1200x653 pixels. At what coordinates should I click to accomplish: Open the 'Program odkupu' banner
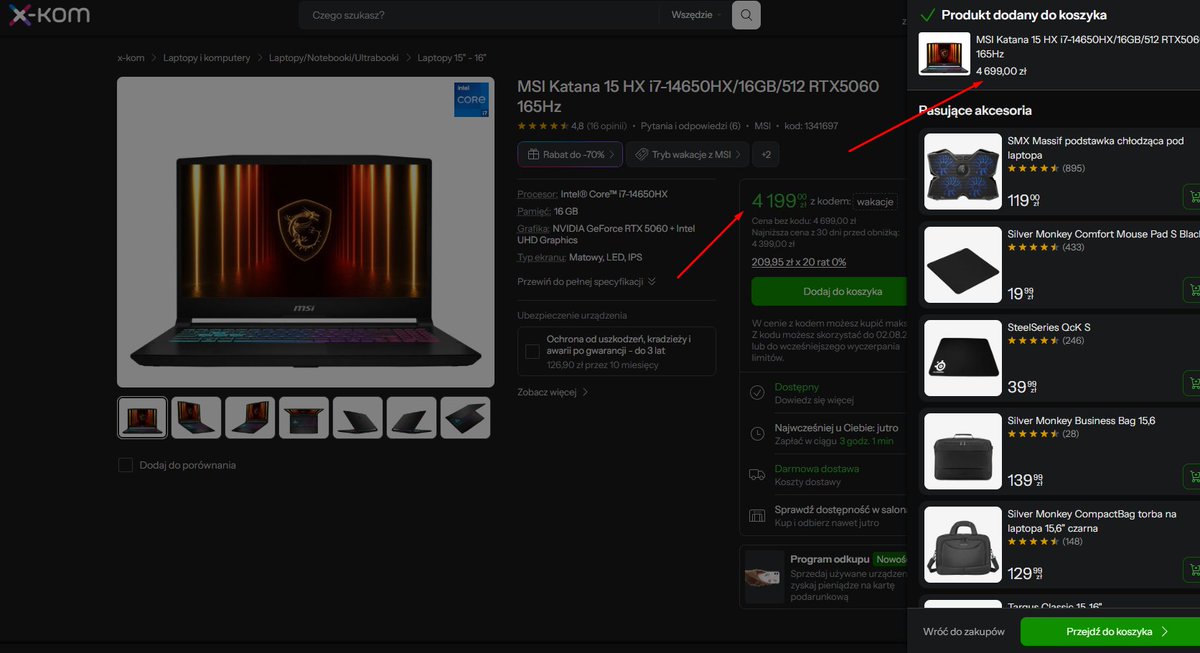point(825,576)
